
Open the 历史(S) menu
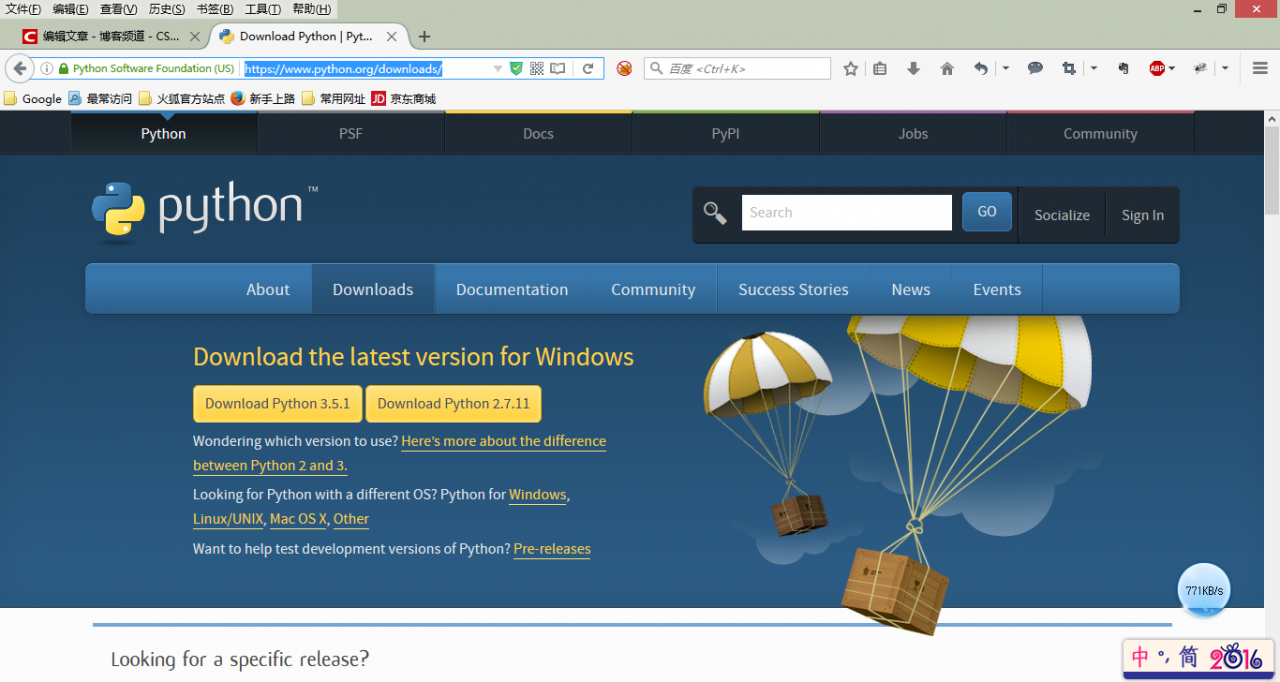coord(167,9)
